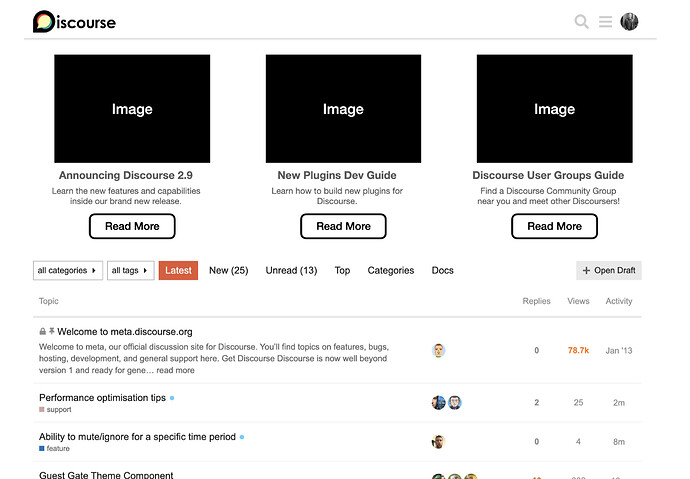Click the 2m activity time
690x479 pixels.
[619, 403]
